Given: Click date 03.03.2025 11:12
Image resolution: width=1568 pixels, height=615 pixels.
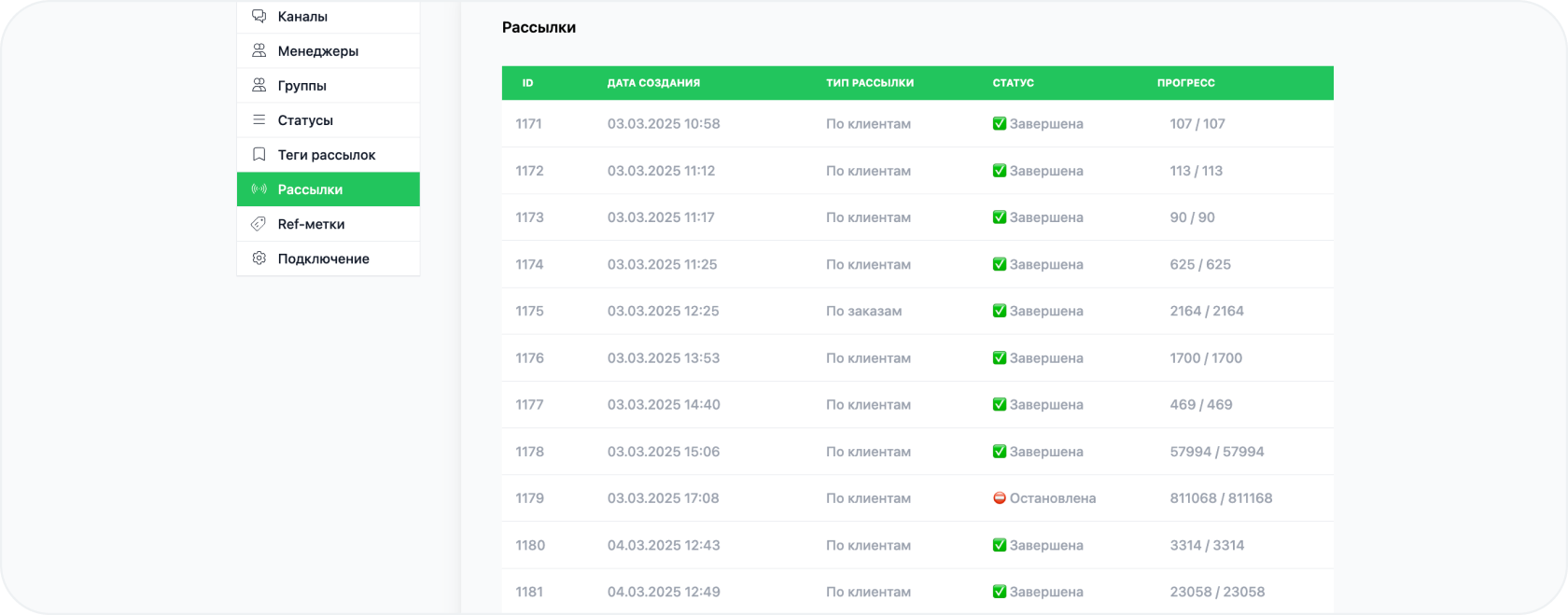Looking at the screenshot, I should [661, 171].
